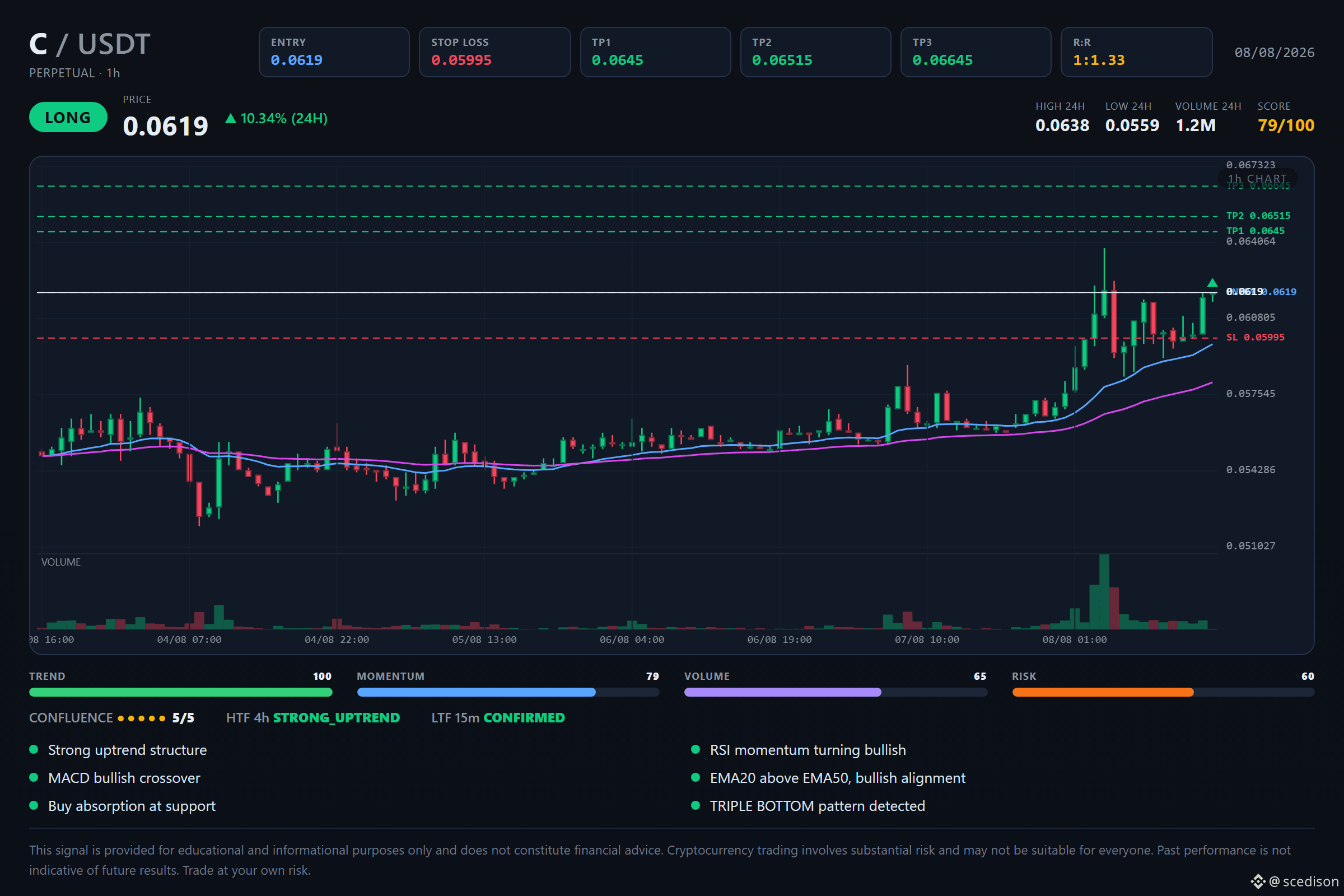
Task: Click the 07/08 10:00 time label
Action: [927, 640]
